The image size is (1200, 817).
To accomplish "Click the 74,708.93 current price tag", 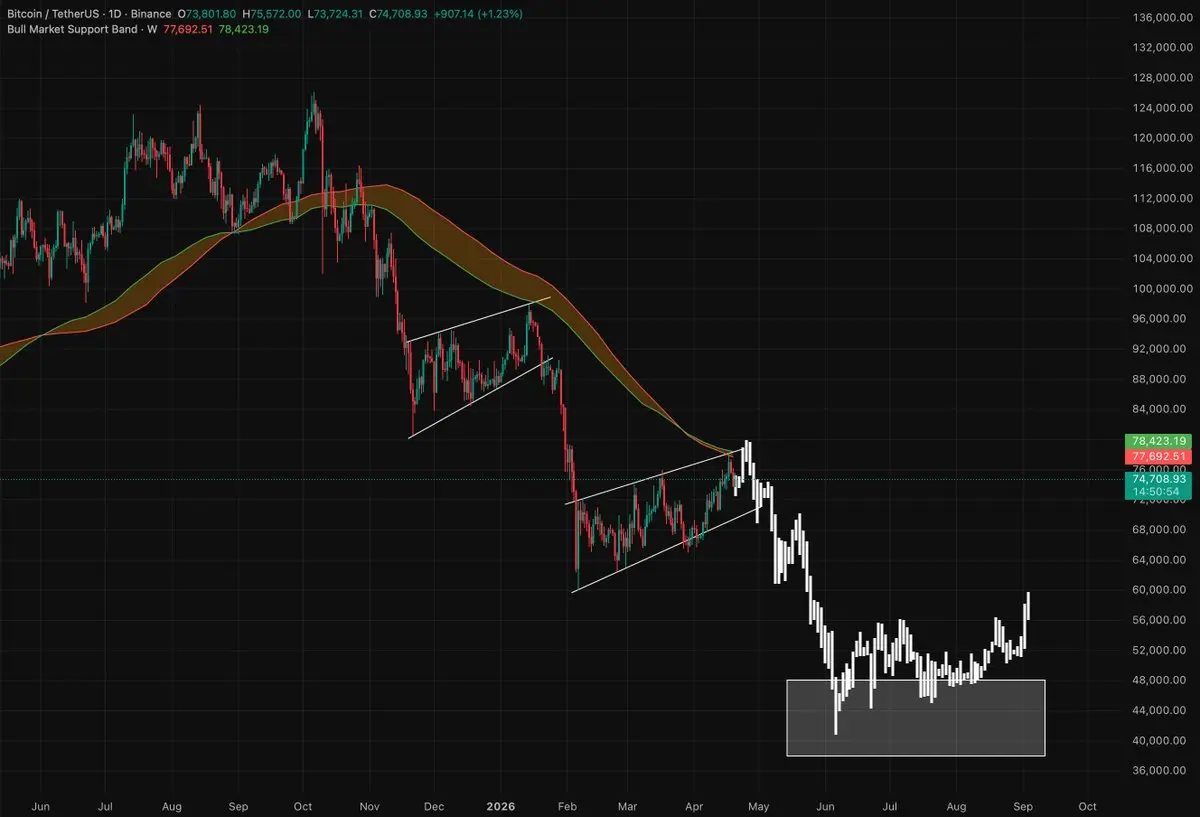I will 1160,480.
